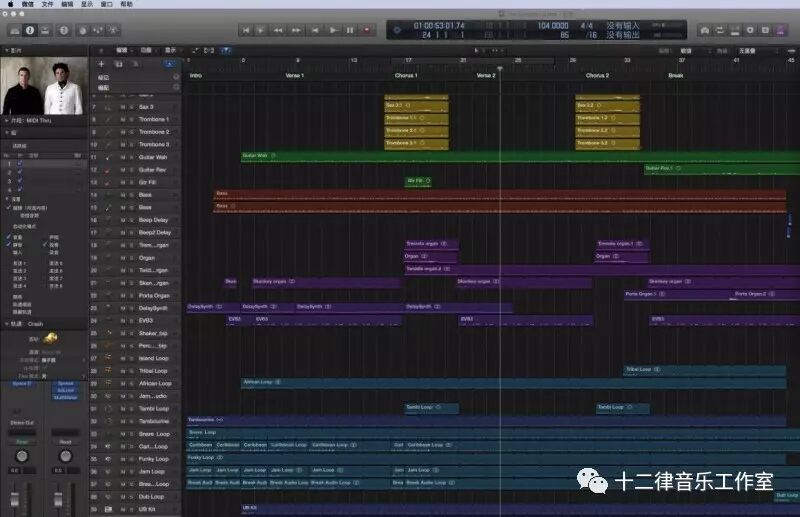Viewport: 800px width, 517px height.
Task: Select the Chorus 1 arrangement marker
Action: (x=406, y=76)
